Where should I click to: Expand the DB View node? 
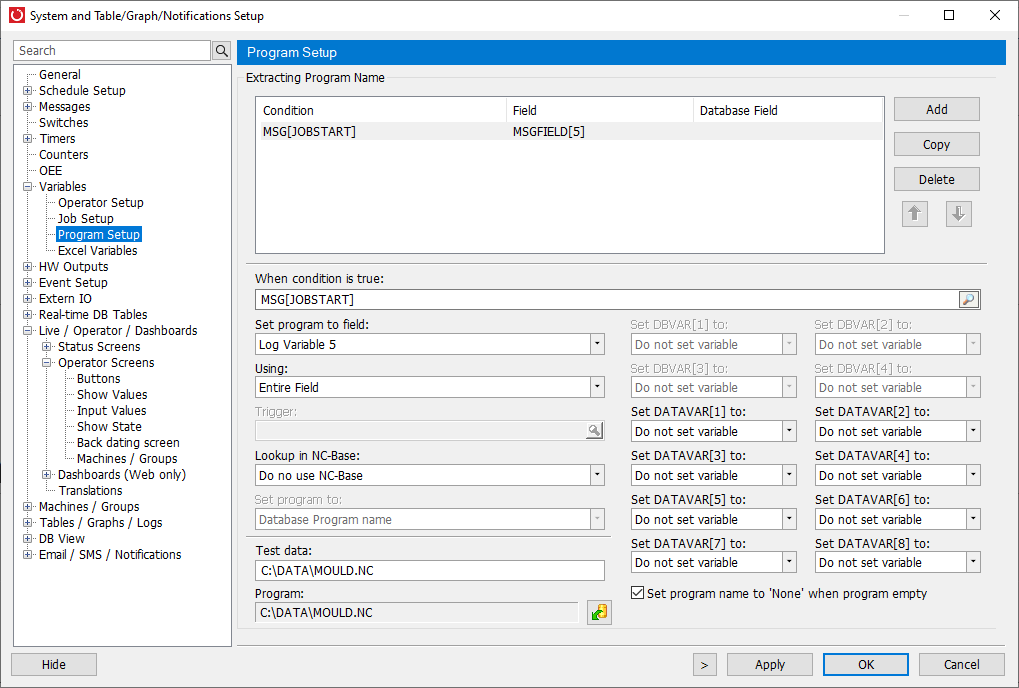pyautogui.click(x=27, y=539)
